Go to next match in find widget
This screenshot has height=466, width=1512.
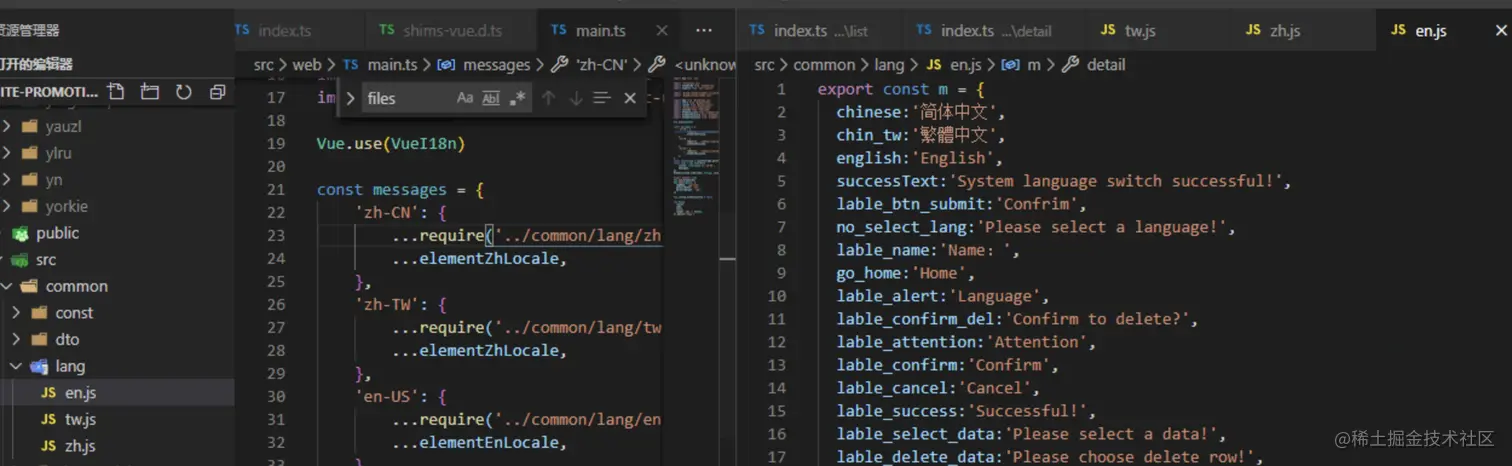pos(575,98)
